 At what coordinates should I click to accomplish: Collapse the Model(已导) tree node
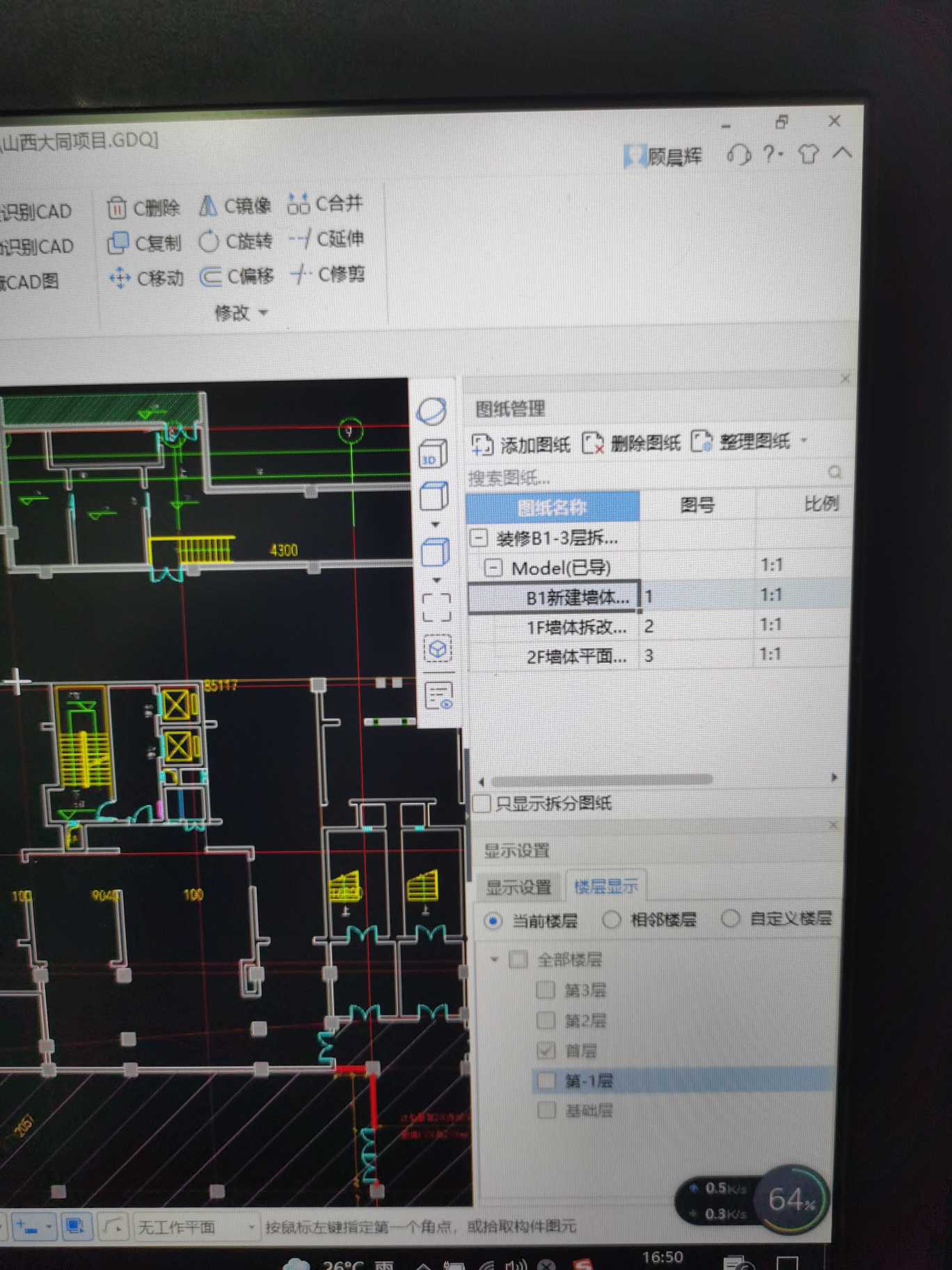(x=493, y=568)
